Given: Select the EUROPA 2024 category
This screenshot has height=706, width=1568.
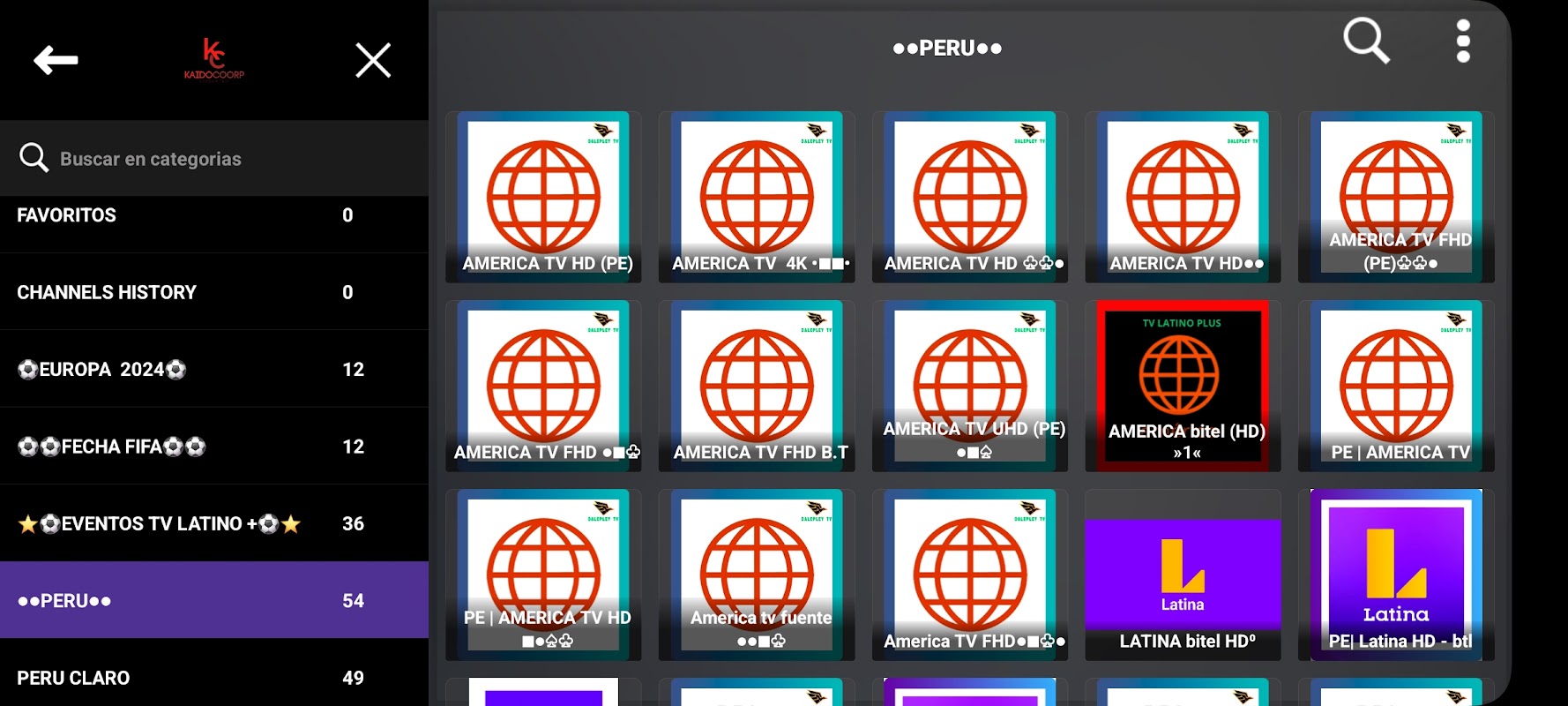Looking at the screenshot, I should tap(214, 369).
